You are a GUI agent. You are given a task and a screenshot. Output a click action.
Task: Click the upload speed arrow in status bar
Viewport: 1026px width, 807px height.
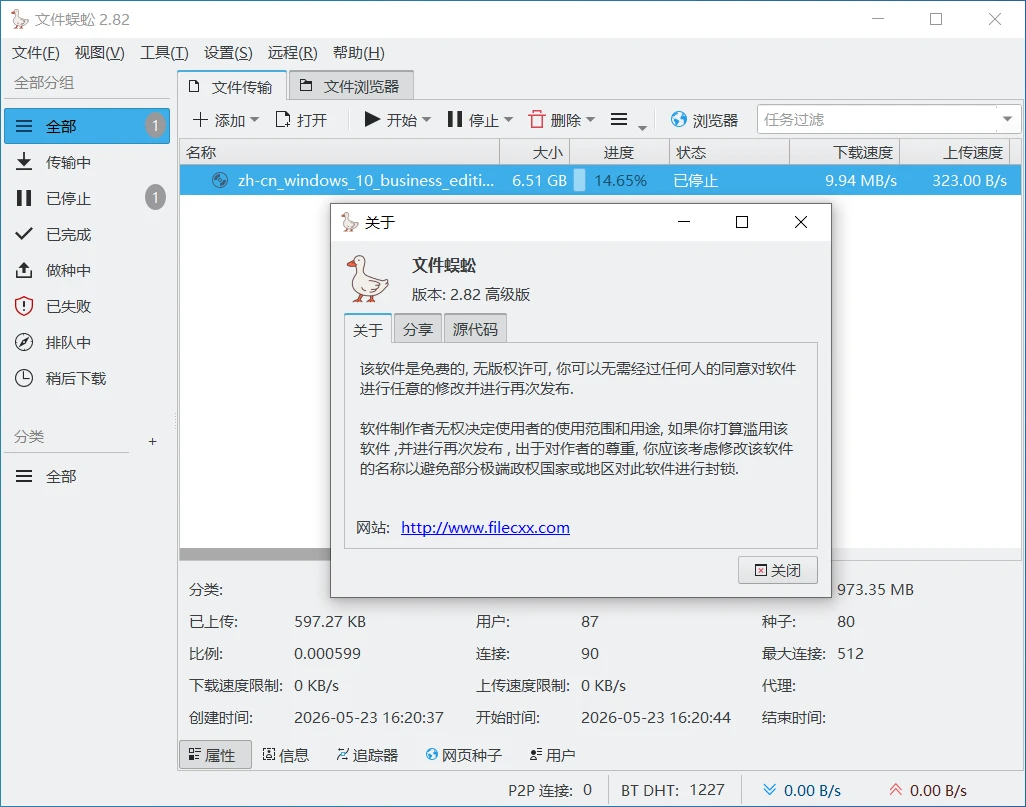click(x=895, y=790)
